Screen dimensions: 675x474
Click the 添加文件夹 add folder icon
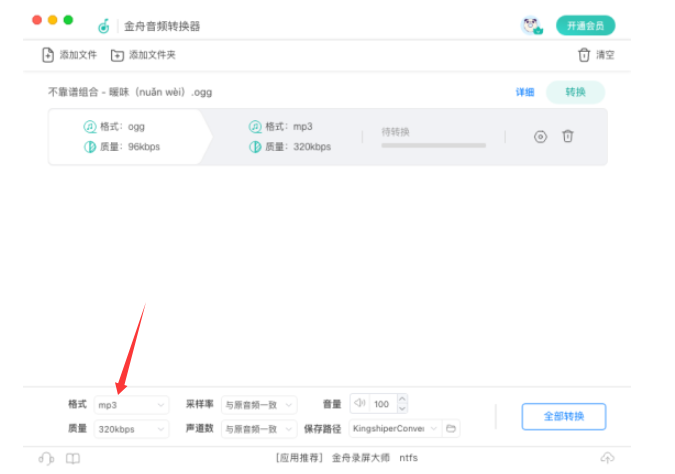[117, 55]
